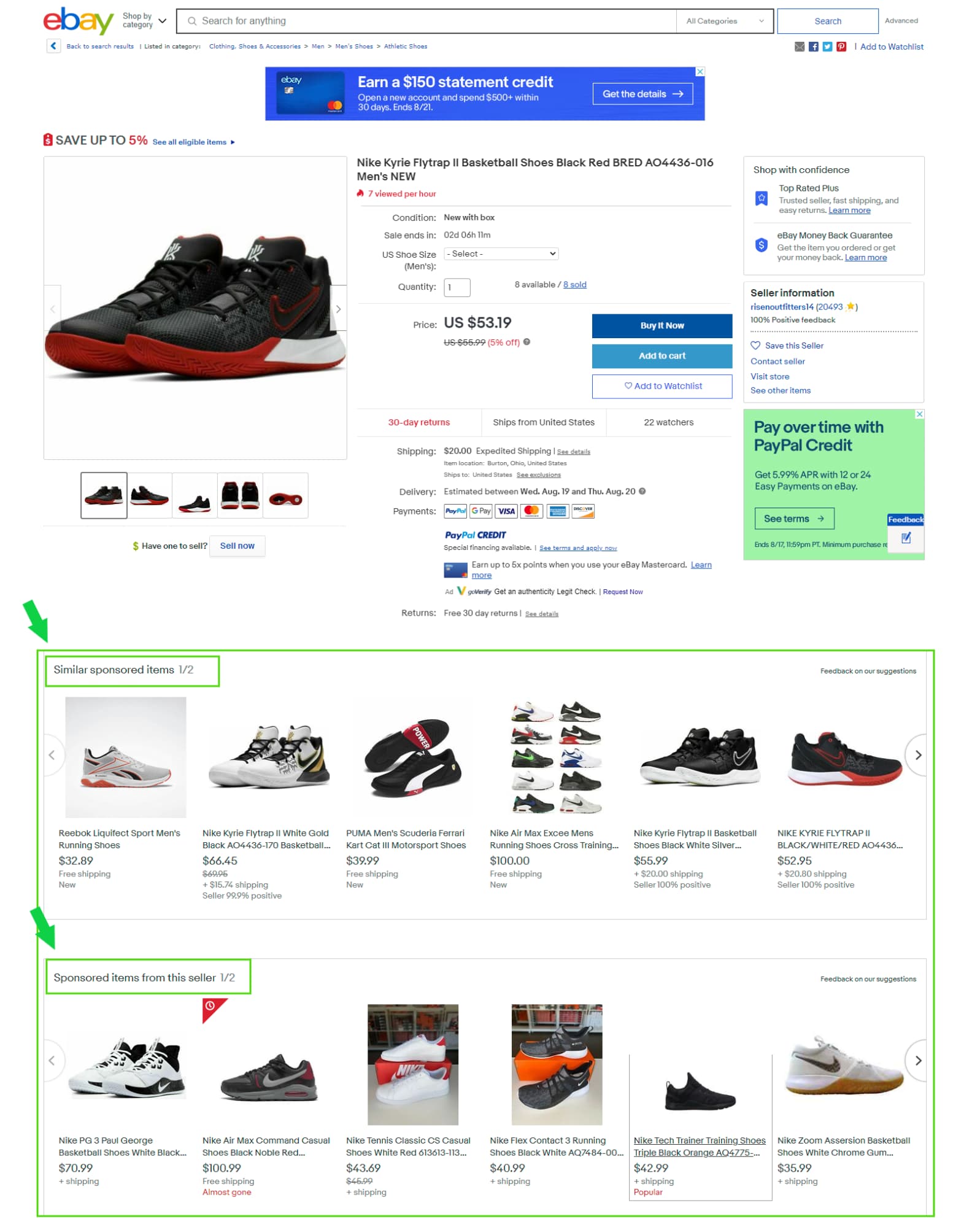Share the listing on Pinterest
Image resolution: width=980 pixels, height=1227 pixels.
841,47
